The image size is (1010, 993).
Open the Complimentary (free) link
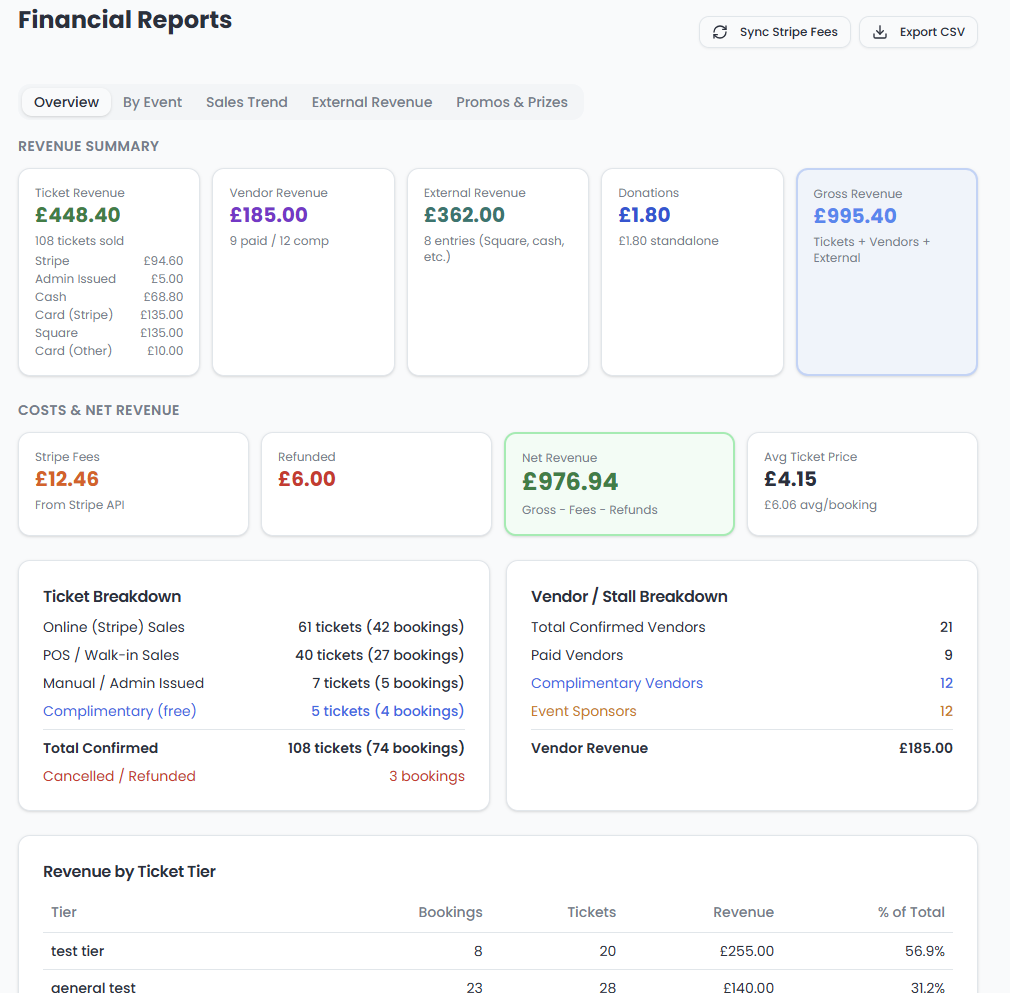[x=120, y=711]
